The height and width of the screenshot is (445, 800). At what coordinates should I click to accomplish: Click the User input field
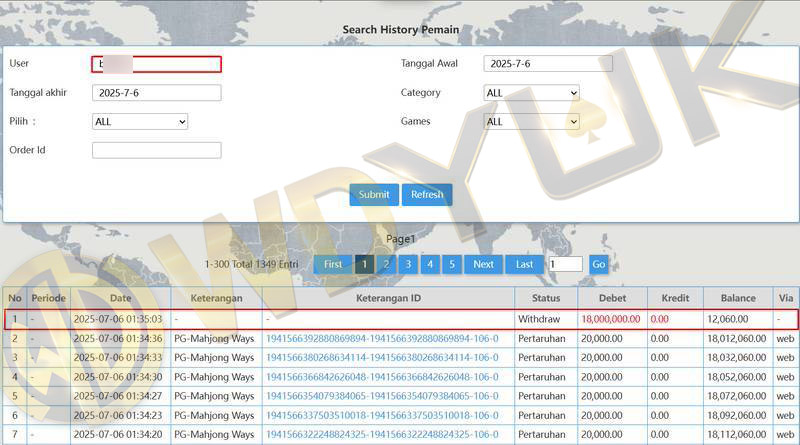157,64
